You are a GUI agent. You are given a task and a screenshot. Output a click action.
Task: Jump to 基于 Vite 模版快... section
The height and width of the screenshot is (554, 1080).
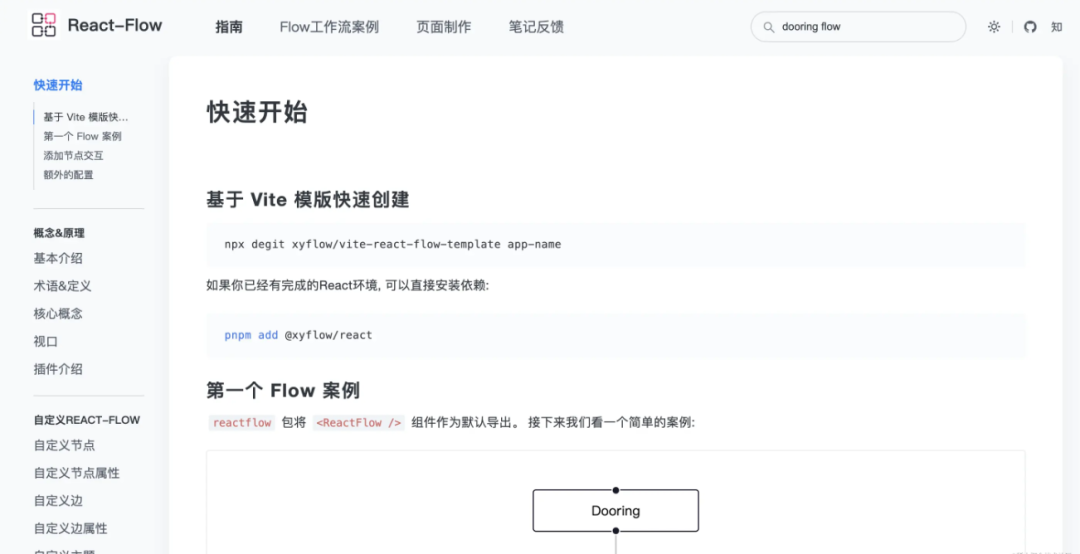[x=86, y=117]
